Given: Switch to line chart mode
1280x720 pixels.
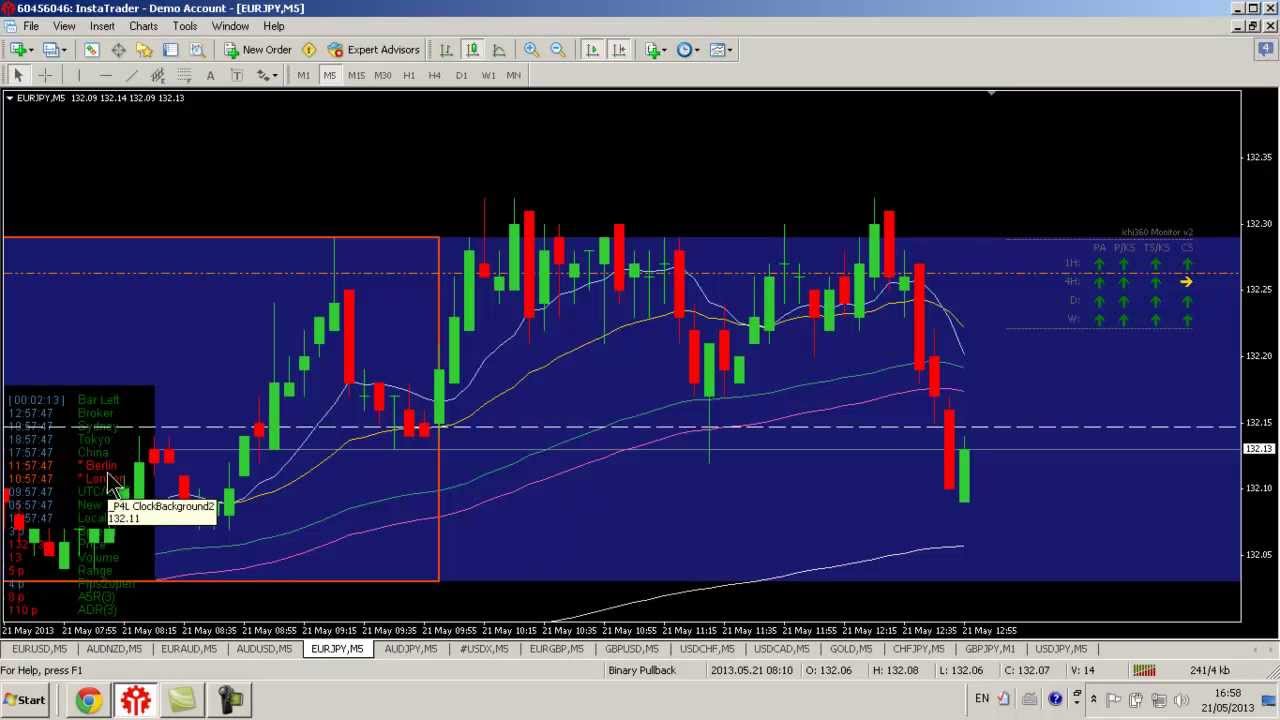Looking at the screenshot, I should click(499, 49).
